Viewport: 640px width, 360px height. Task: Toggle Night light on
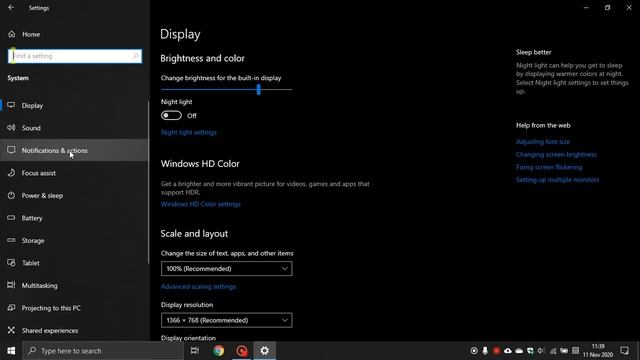[171, 116]
